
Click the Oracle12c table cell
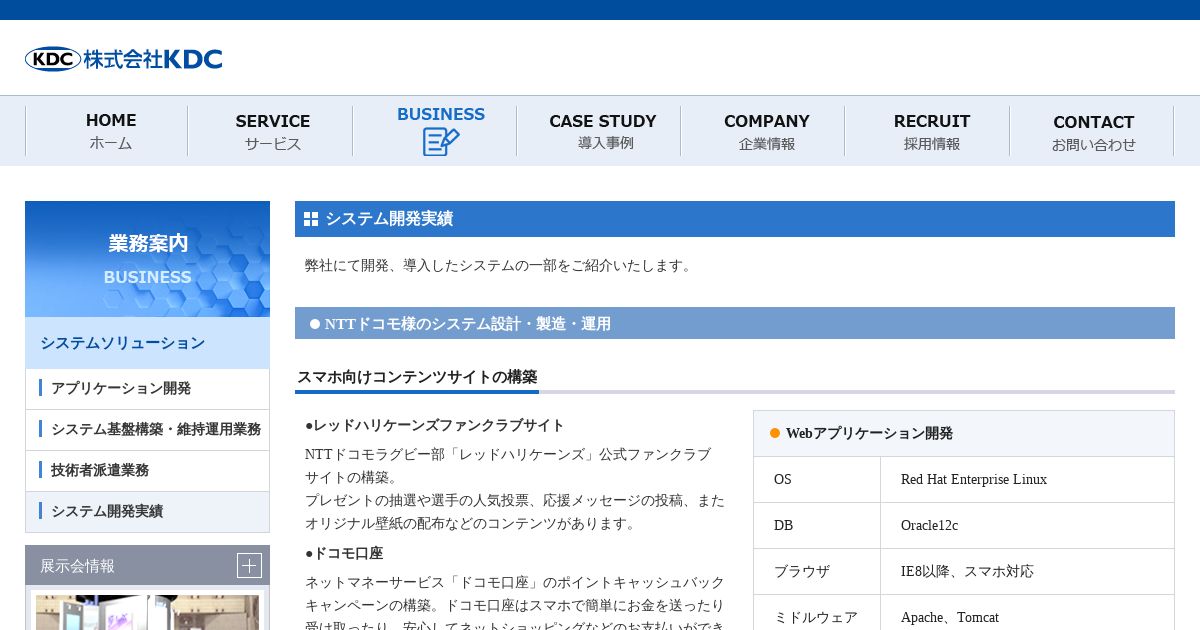tap(1027, 526)
